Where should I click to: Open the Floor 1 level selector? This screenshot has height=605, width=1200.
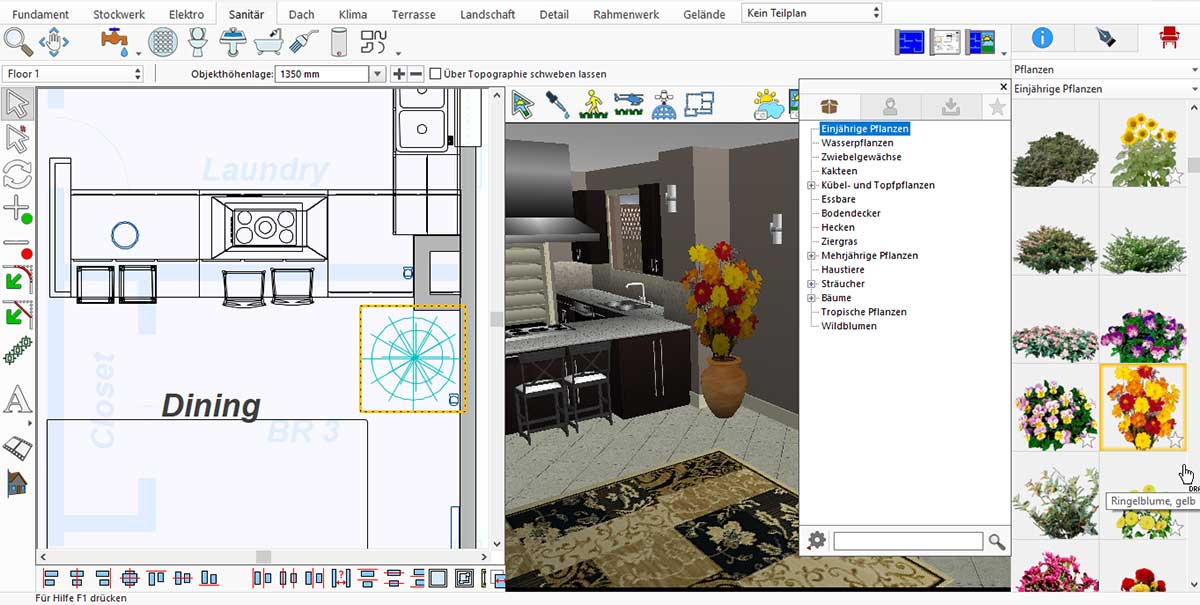tap(73, 74)
